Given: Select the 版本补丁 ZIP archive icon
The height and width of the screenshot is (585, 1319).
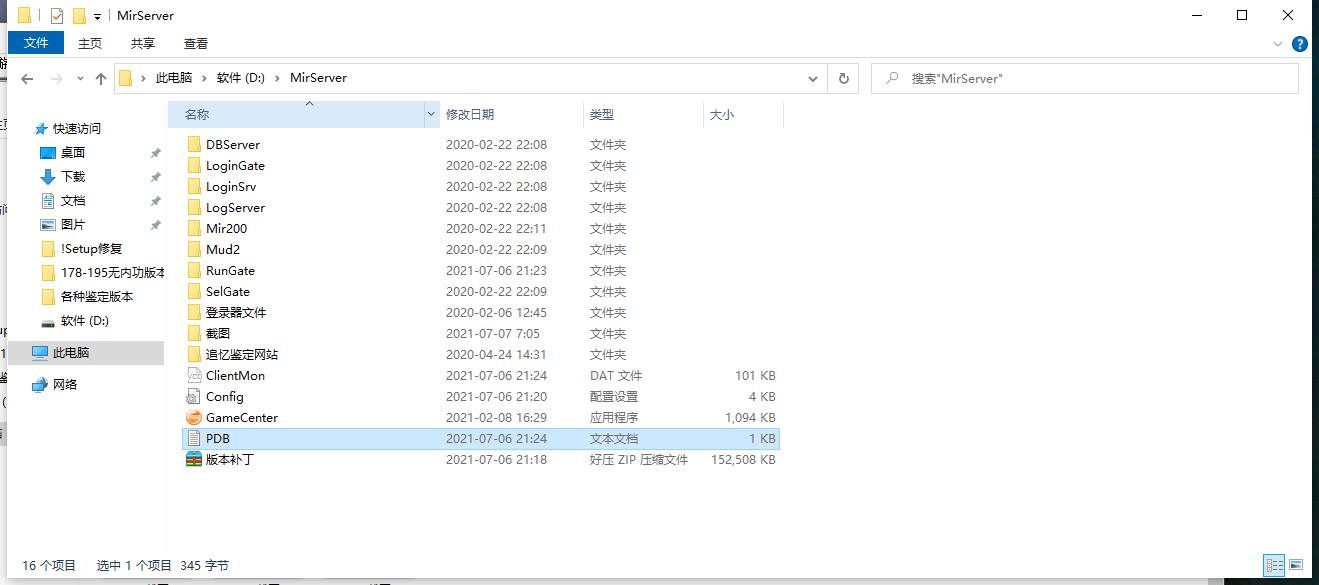Looking at the screenshot, I should [194, 460].
